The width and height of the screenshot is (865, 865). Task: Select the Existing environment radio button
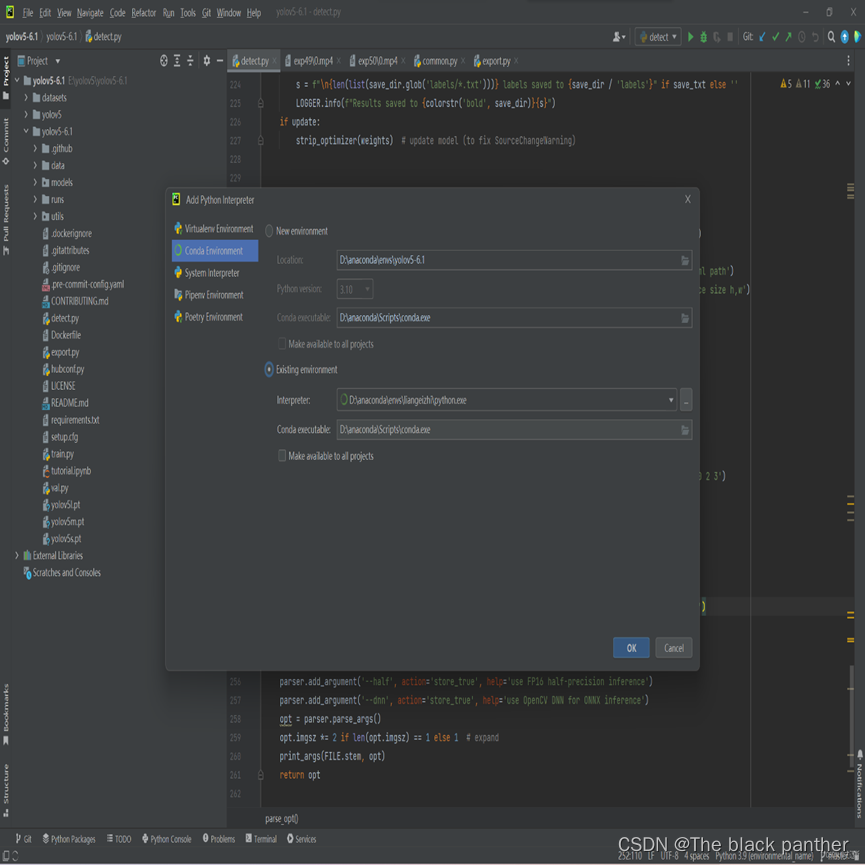click(270, 370)
